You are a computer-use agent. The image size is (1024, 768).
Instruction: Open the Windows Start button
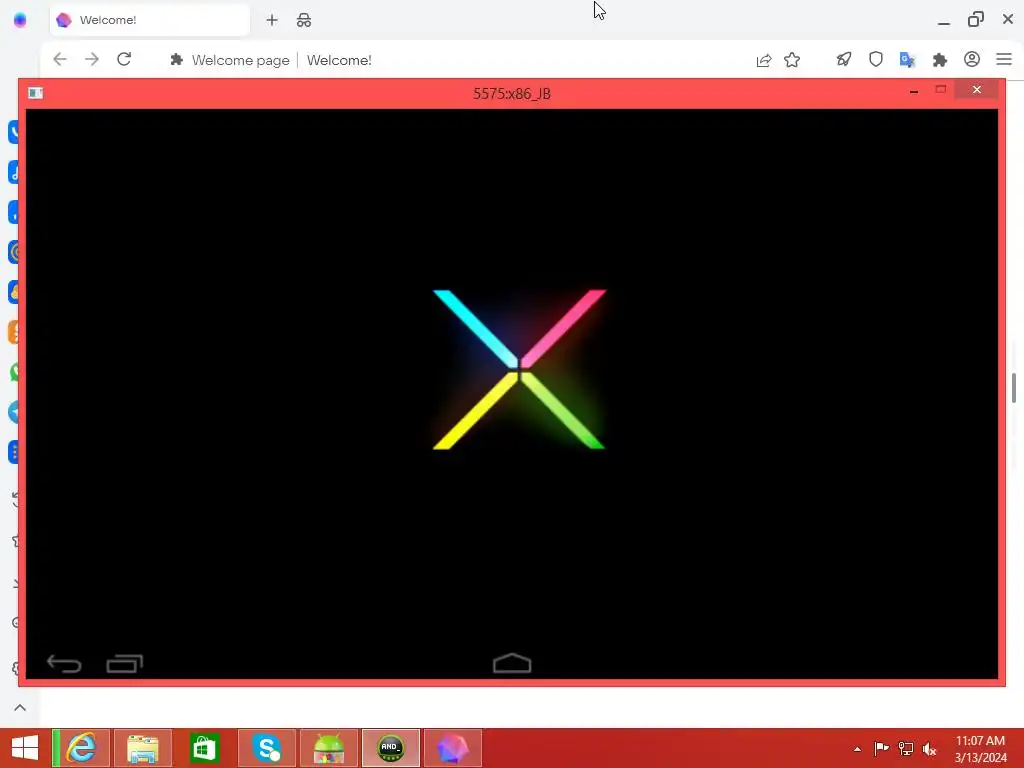point(25,748)
